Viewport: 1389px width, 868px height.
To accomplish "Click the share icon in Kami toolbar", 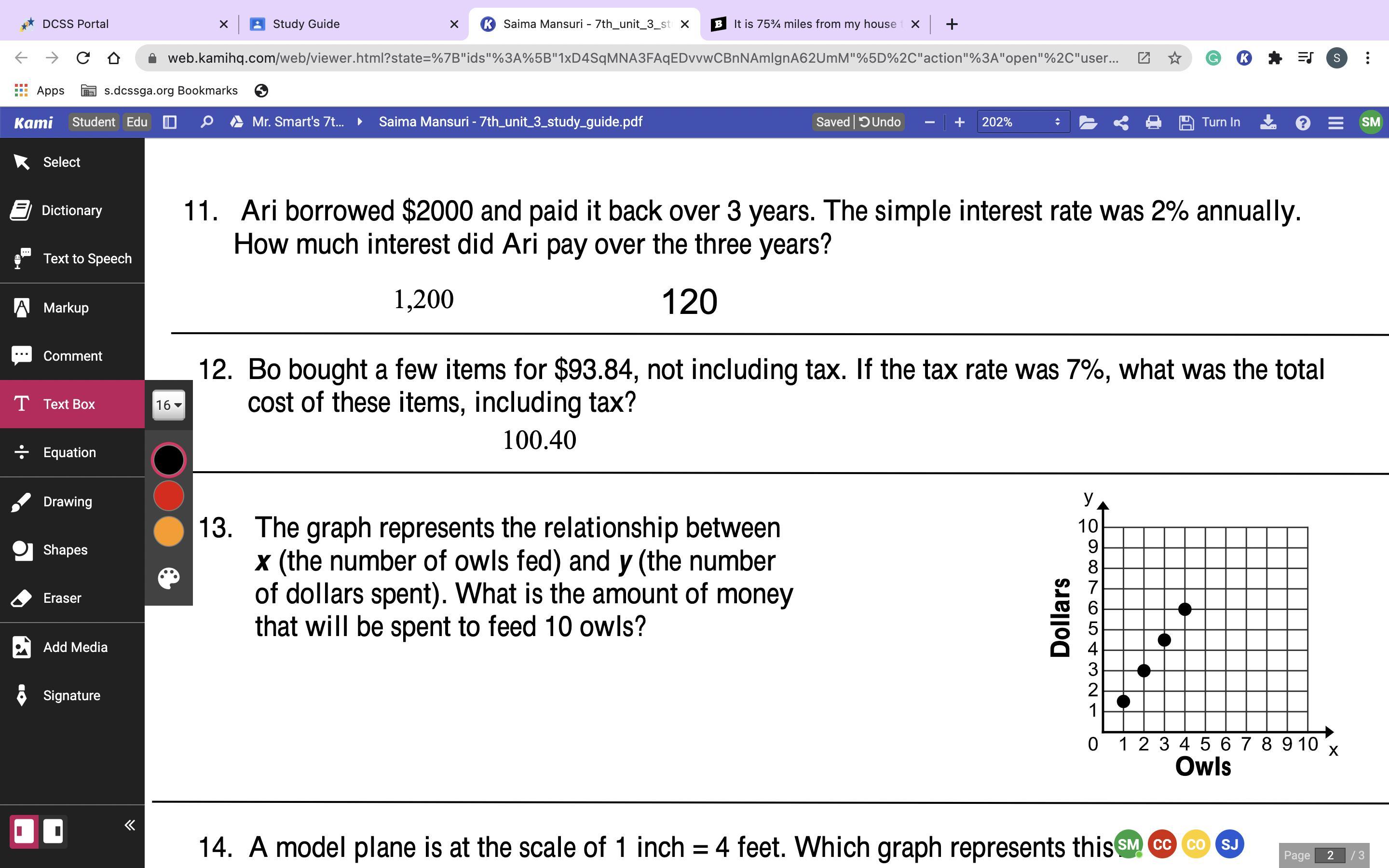I will coord(1120,122).
